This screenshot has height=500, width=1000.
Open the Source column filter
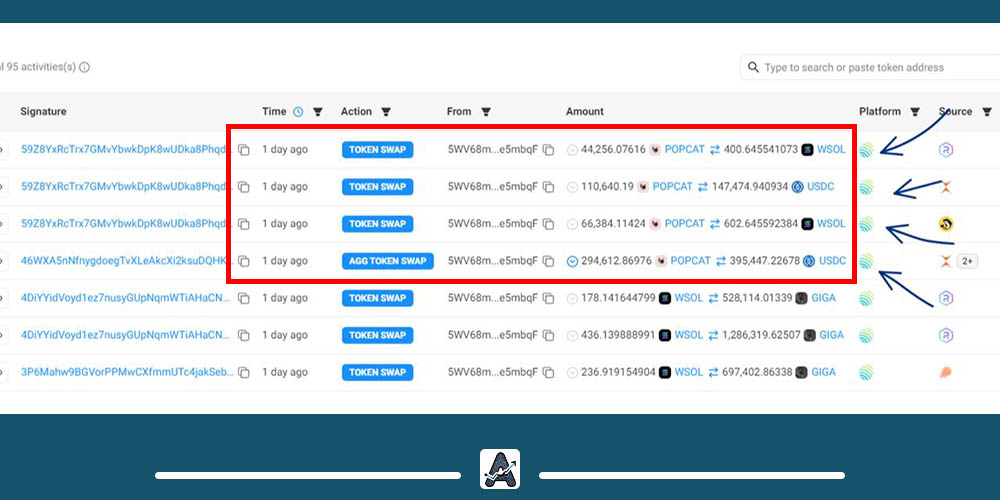click(x=987, y=112)
